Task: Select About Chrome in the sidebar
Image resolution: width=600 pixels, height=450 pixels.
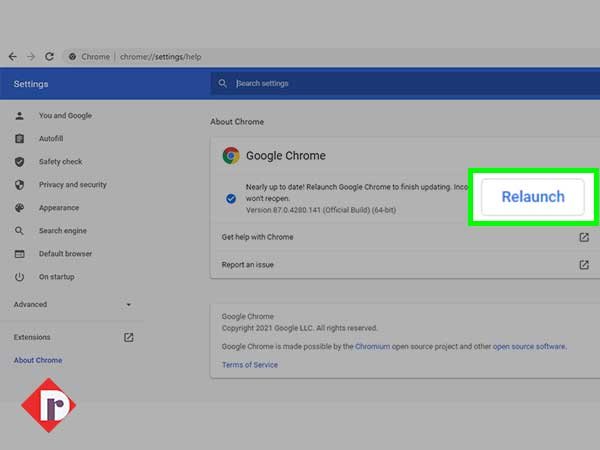Action: pos(38,360)
